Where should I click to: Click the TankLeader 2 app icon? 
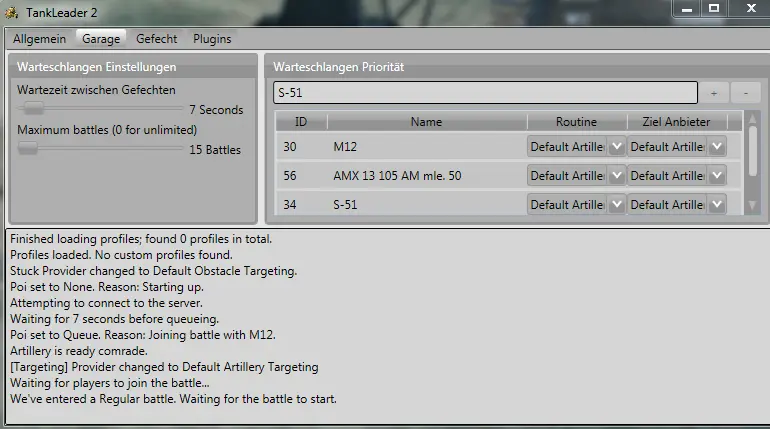tap(12, 13)
